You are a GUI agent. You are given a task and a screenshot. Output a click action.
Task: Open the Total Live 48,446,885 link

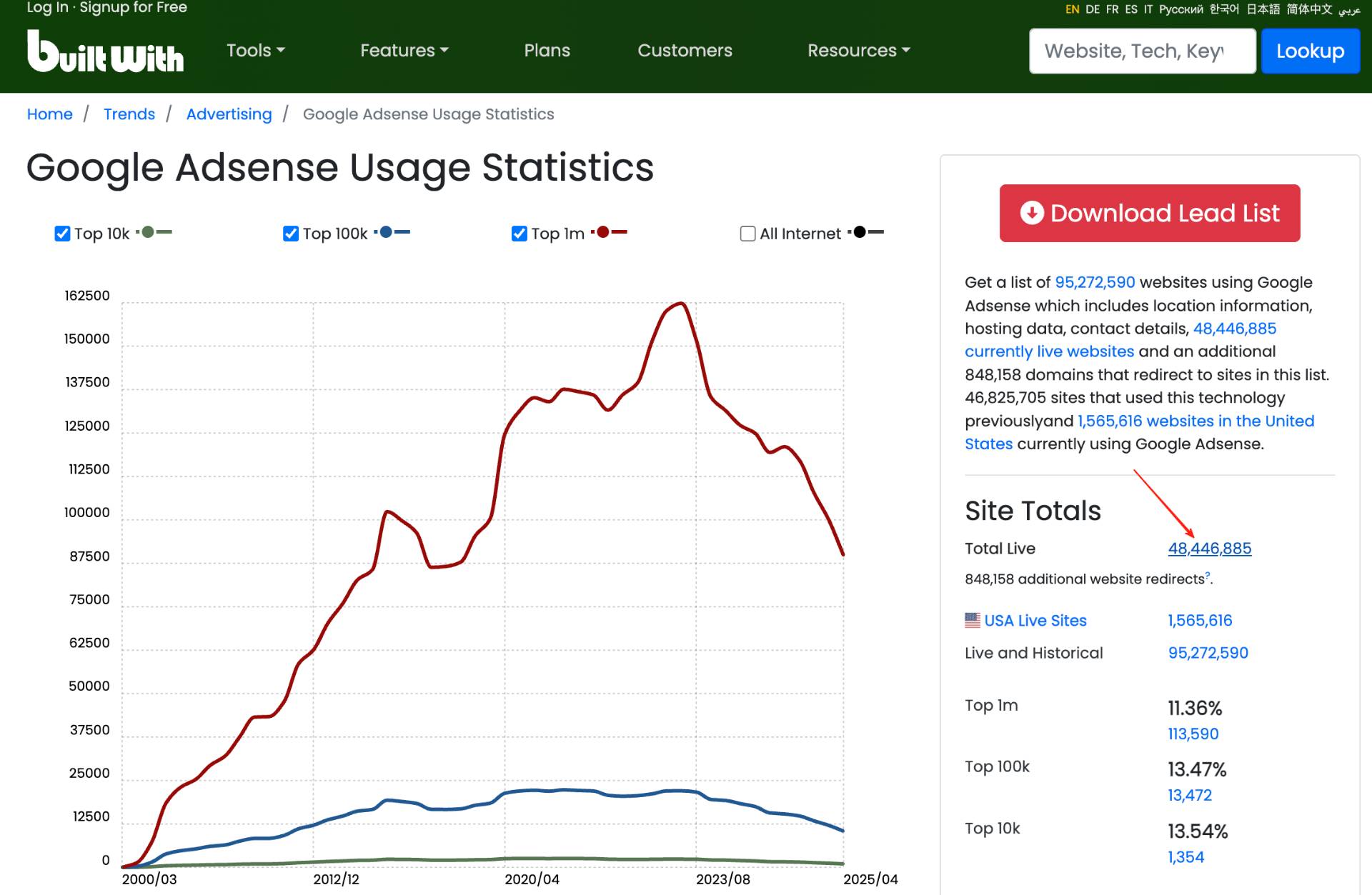pyautogui.click(x=1210, y=549)
